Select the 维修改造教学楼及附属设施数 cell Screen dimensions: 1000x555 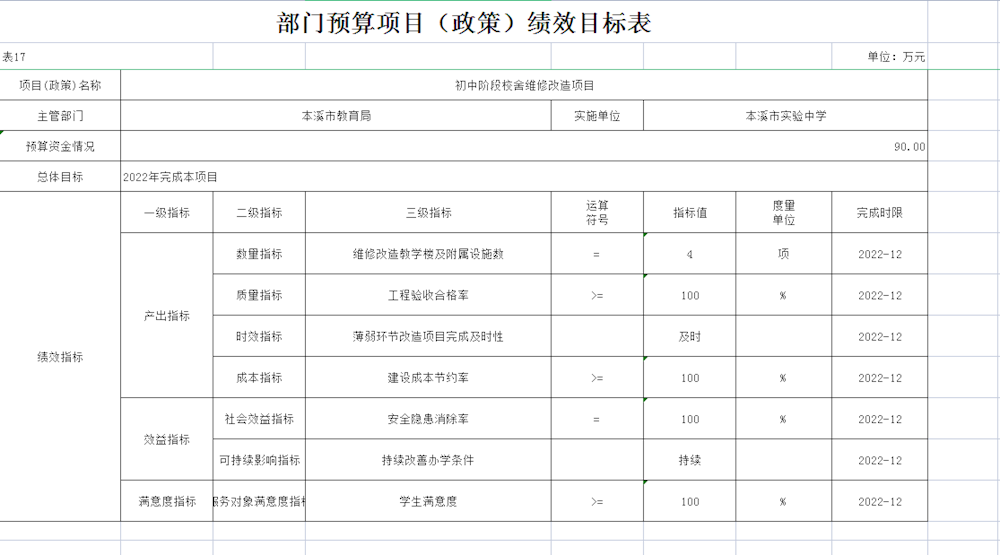pyautogui.click(x=428, y=254)
